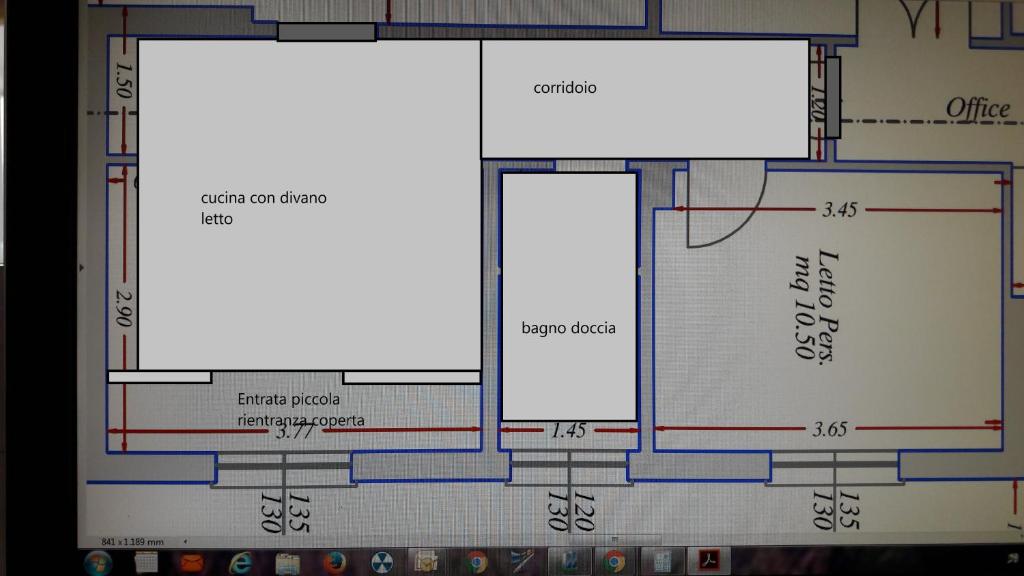The width and height of the screenshot is (1024, 576).
Task: Select the dark gray bar right of corridoio
Action: click(x=832, y=96)
